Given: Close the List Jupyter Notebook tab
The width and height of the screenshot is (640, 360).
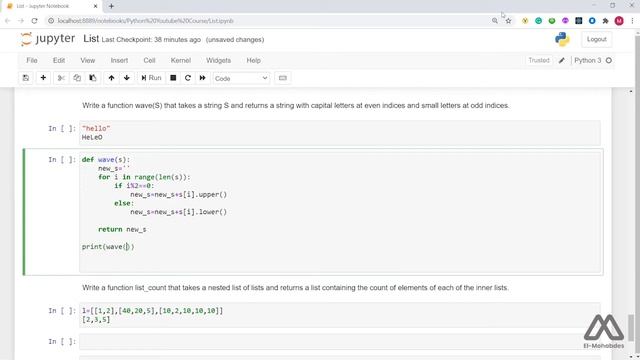Looking at the screenshot, I should (x=96, y=6).
